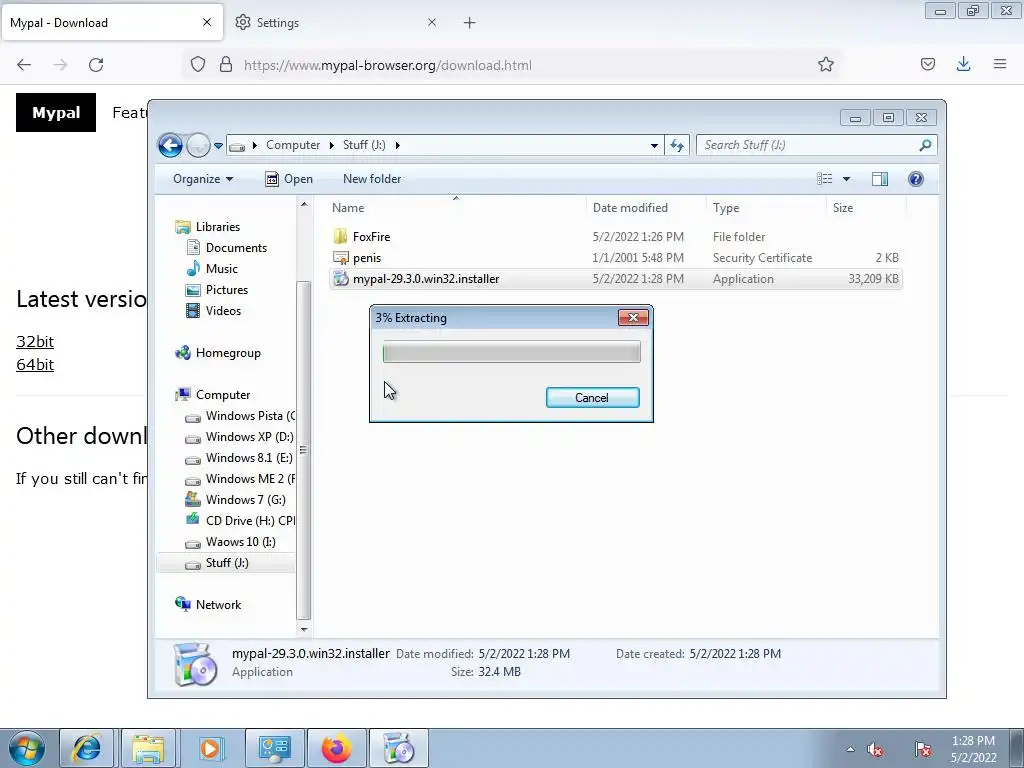The image size is (1024, 768).
Task: Select Libraries in the navigation pane
Action: point(217,227)
